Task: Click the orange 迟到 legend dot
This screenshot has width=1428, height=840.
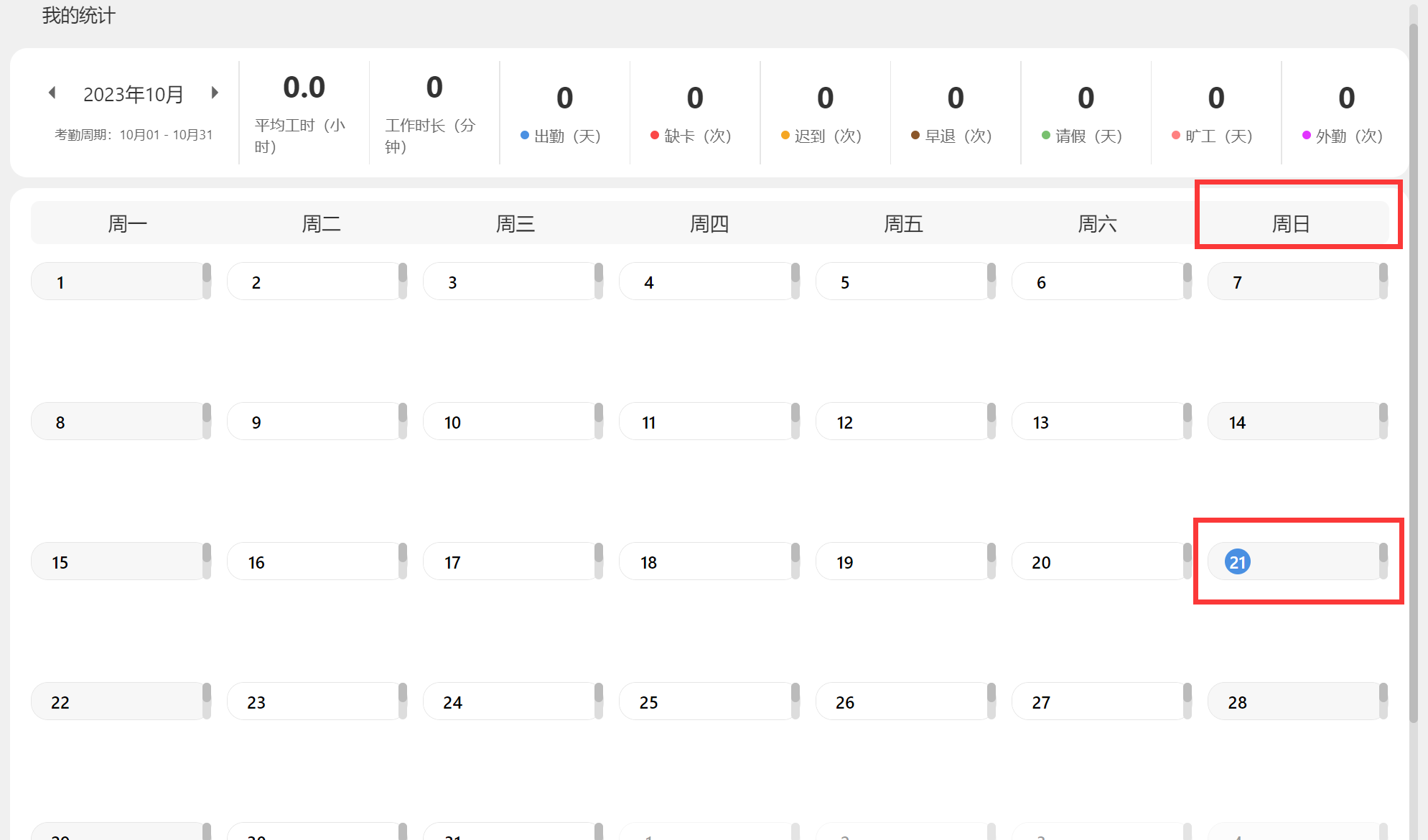Action: (x=785, y=135)
